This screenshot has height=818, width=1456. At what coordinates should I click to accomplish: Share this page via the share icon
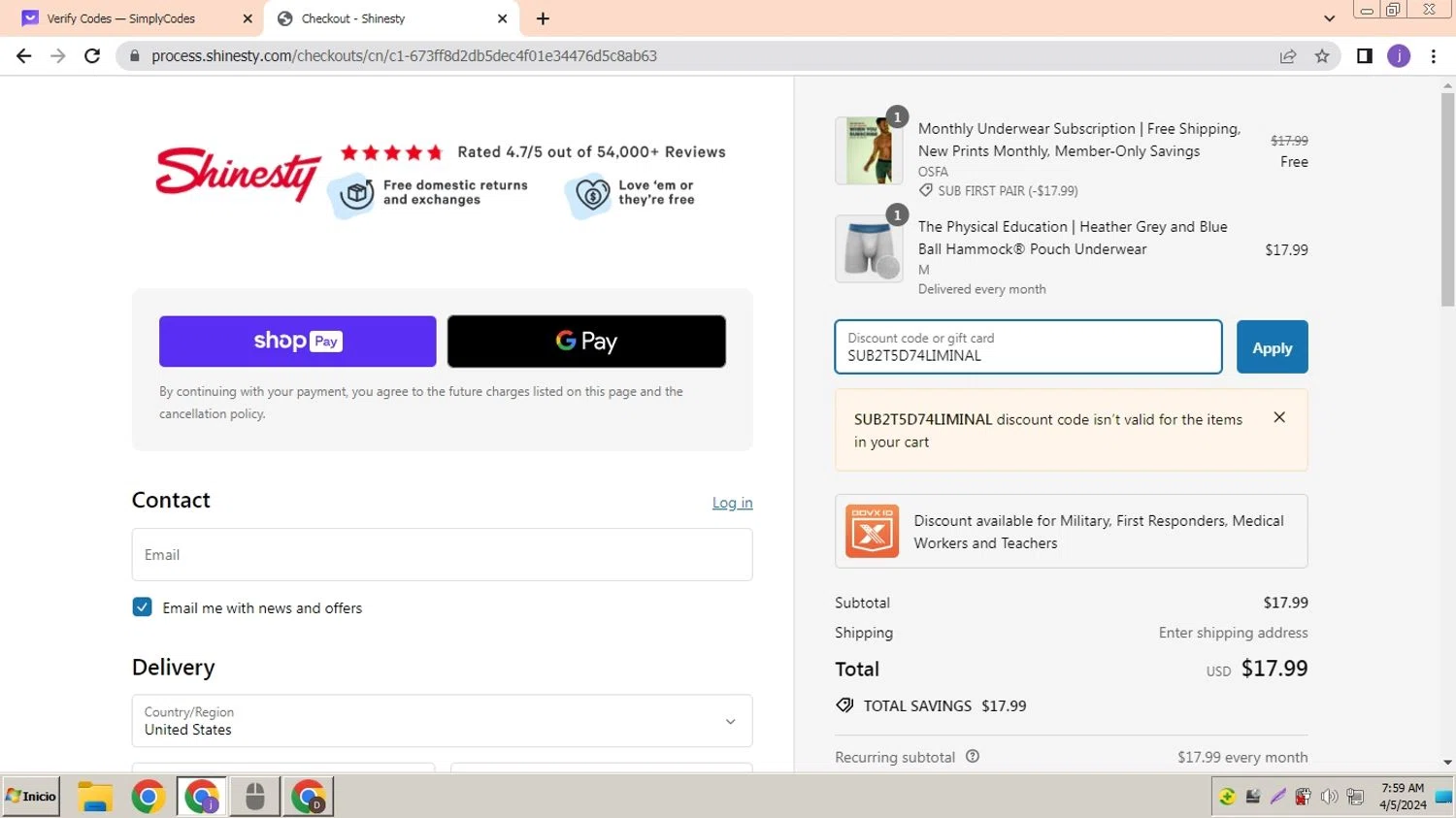[1288, 56]
